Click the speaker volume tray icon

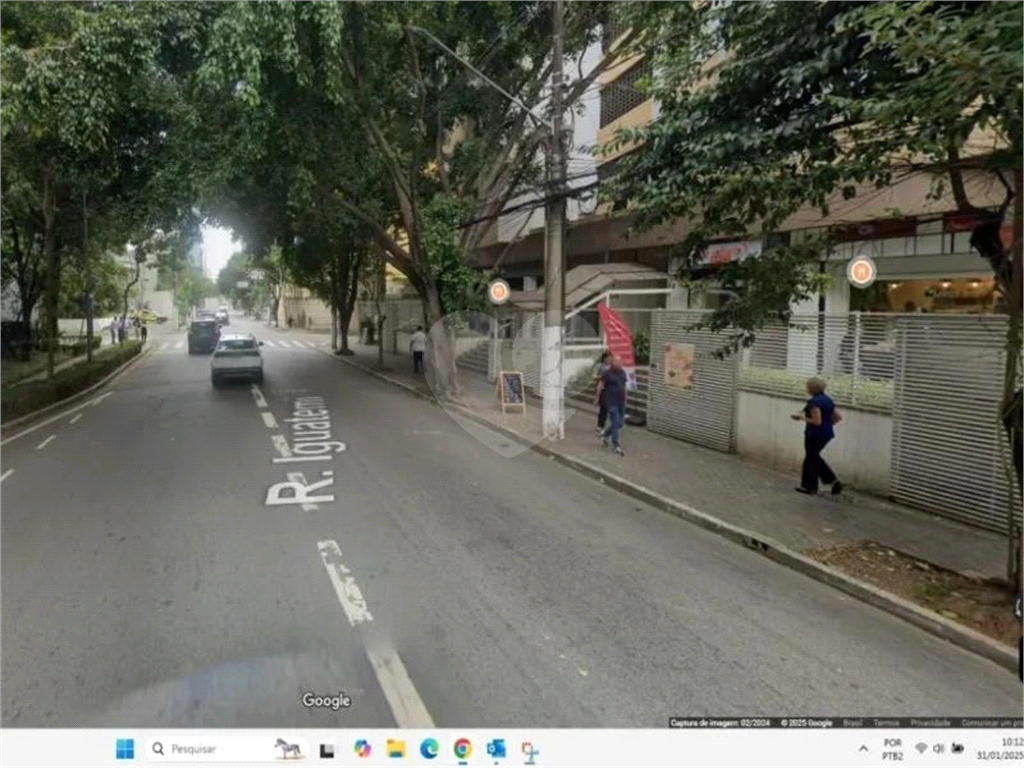pos(939,748)
